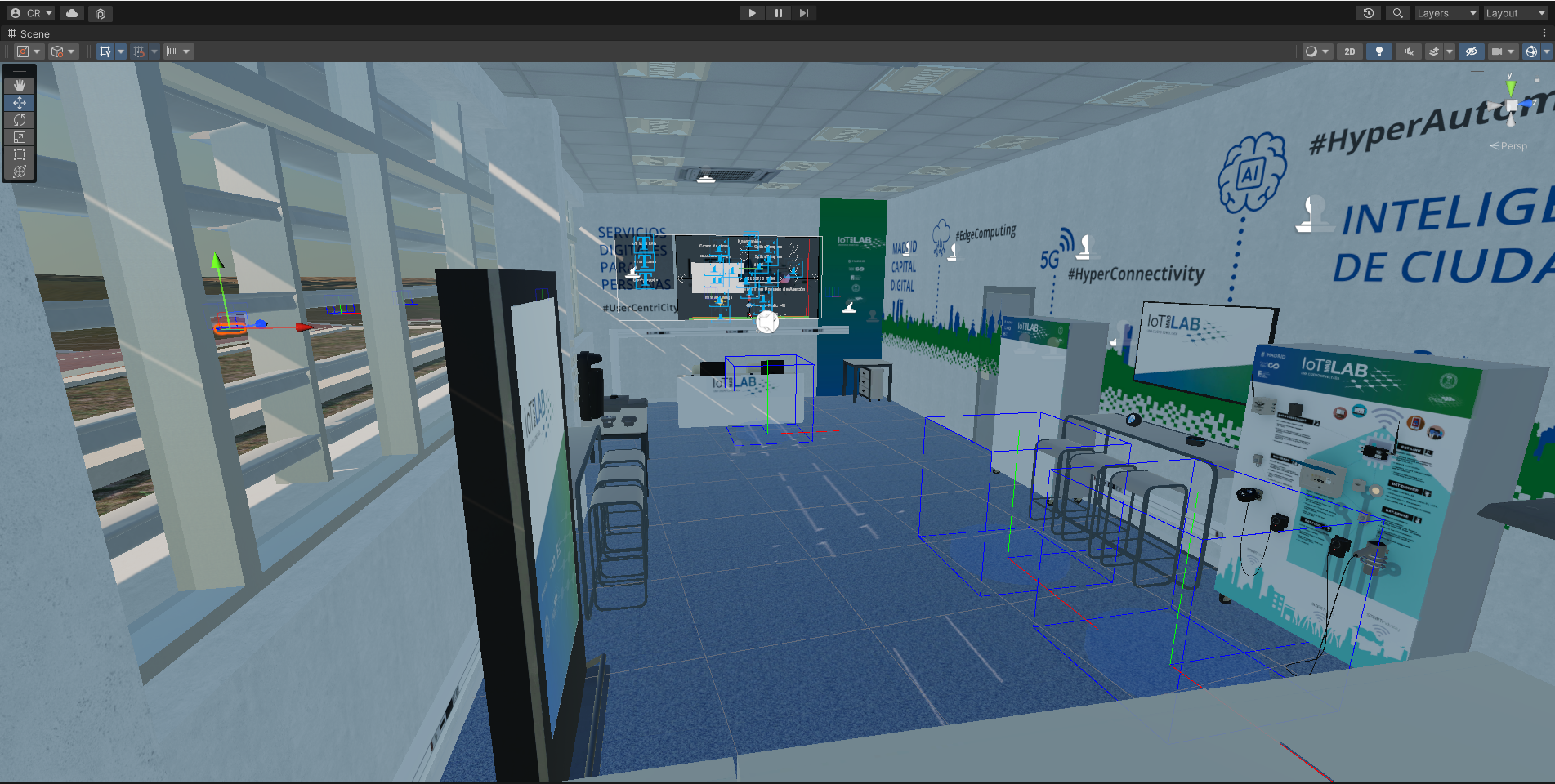Image resolution: width=1555 pixels, height=784 pixels.
Task: Toggle scene effects (skybox/fog) button
Action: [1434, 51]
